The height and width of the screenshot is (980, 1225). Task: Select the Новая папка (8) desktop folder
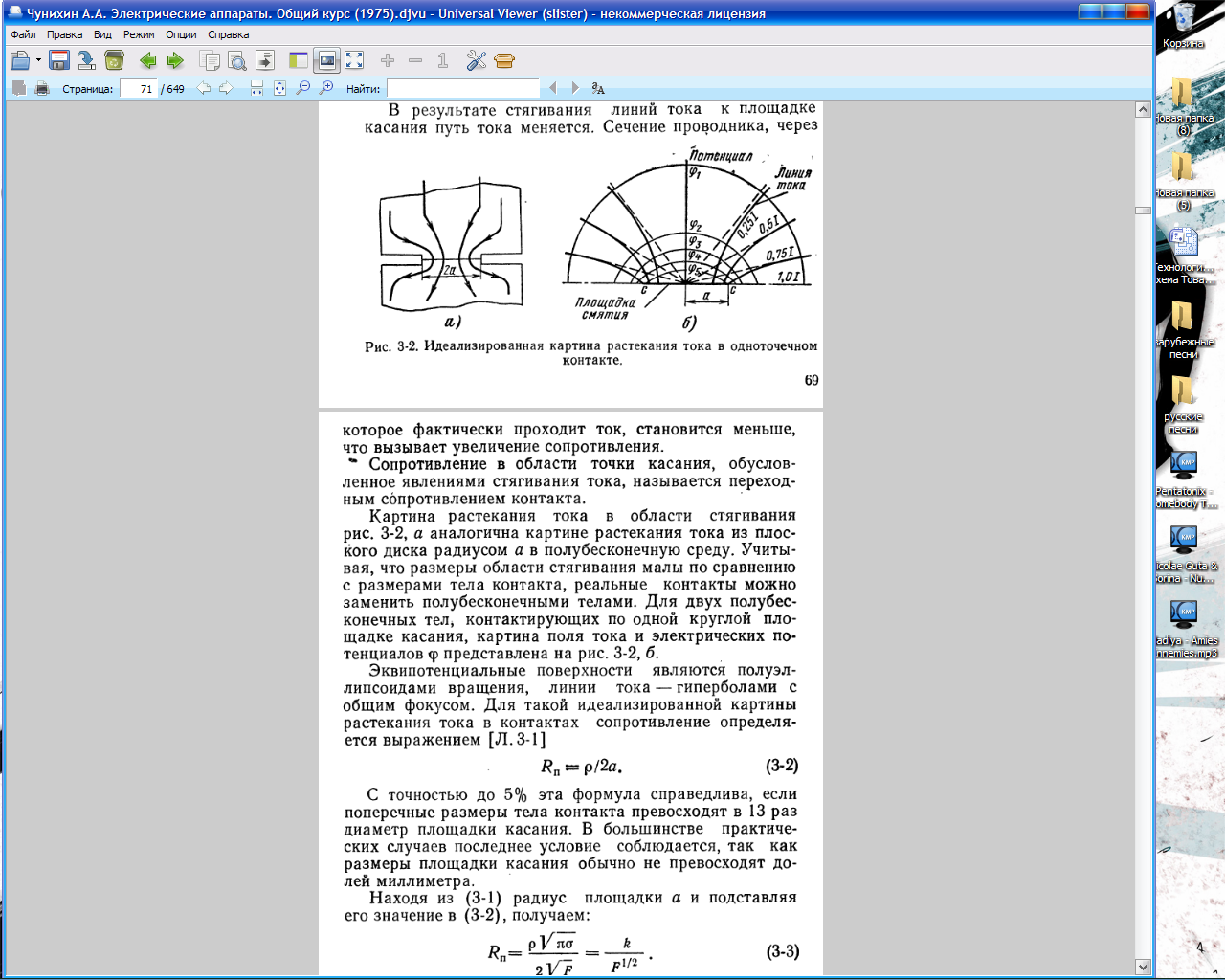[x=1184, y=105]
